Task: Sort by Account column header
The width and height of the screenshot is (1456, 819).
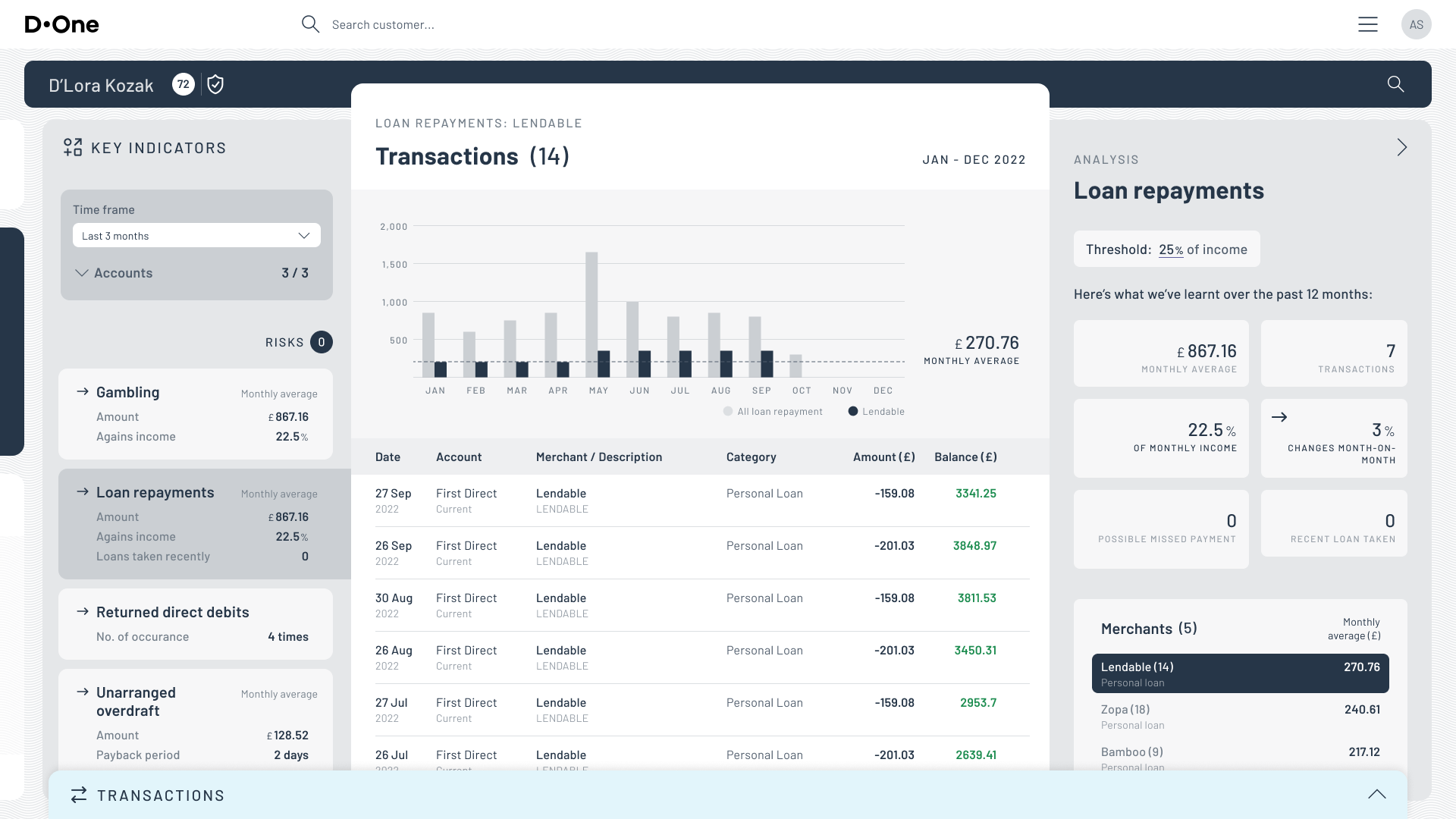Action: click(x=459, y=457)
